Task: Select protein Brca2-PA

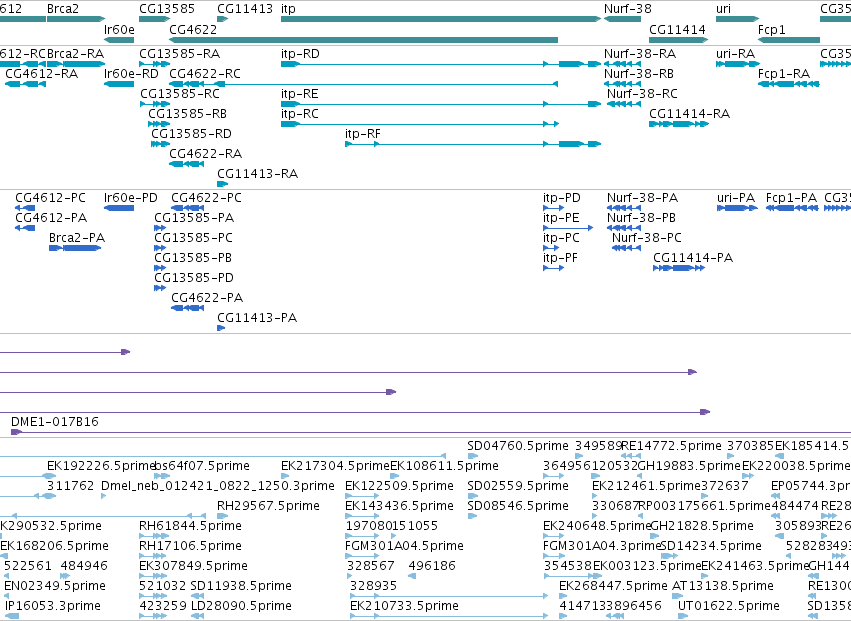Action: 75,248
